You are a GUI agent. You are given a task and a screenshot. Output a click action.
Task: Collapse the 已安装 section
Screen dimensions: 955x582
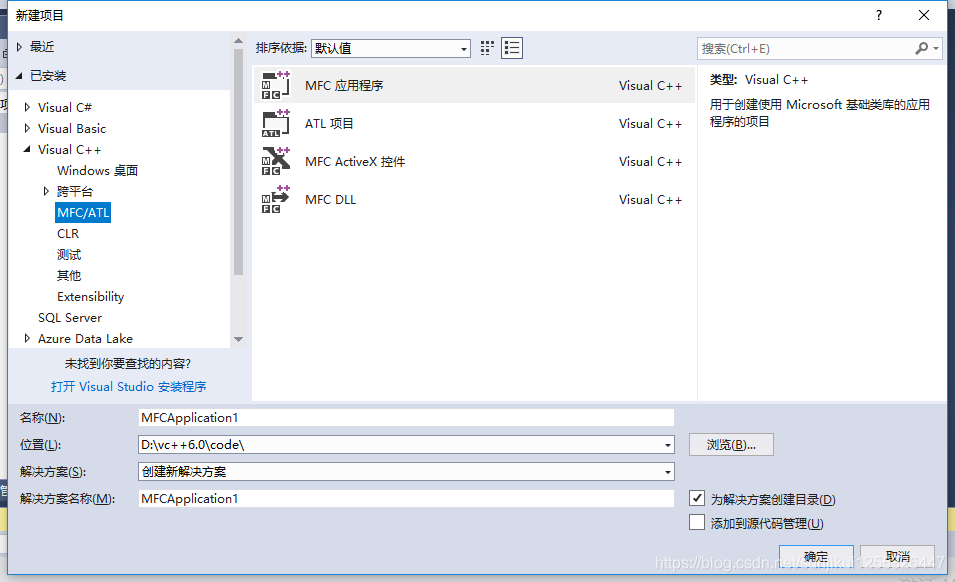pyautogui.click(x=19, y=75)
